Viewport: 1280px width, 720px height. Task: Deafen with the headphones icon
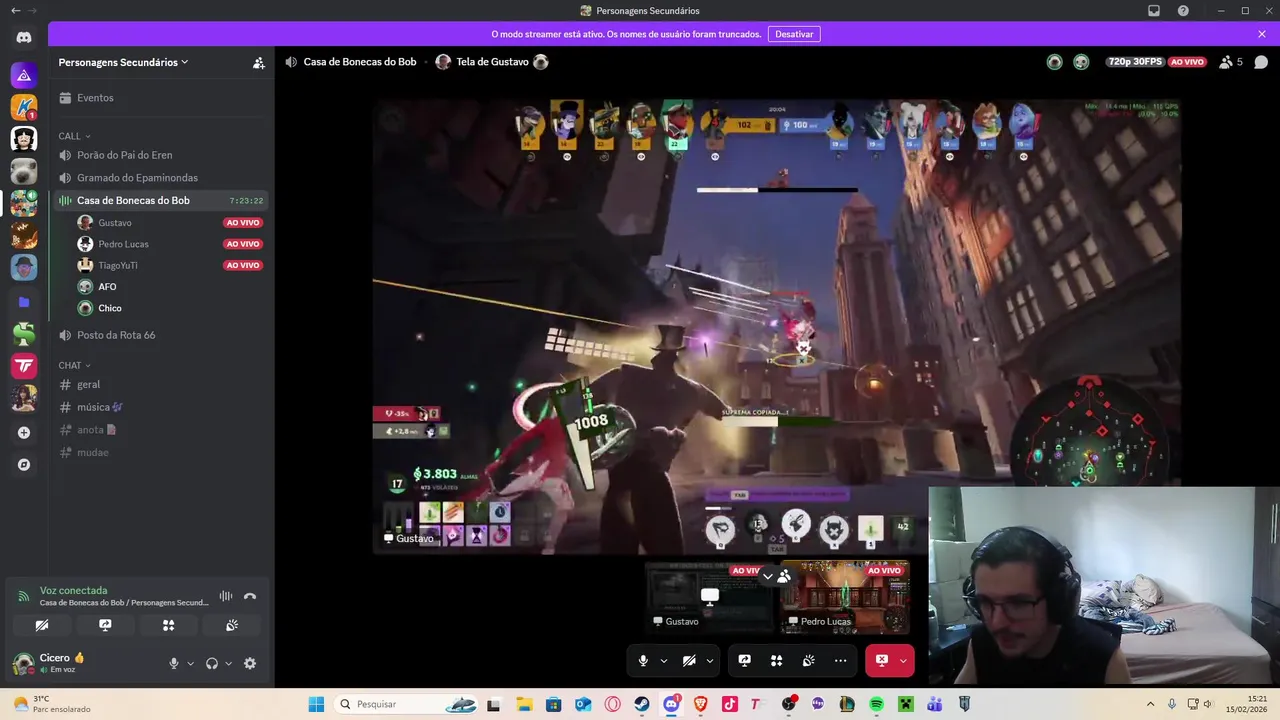click(x=212, y=663)
